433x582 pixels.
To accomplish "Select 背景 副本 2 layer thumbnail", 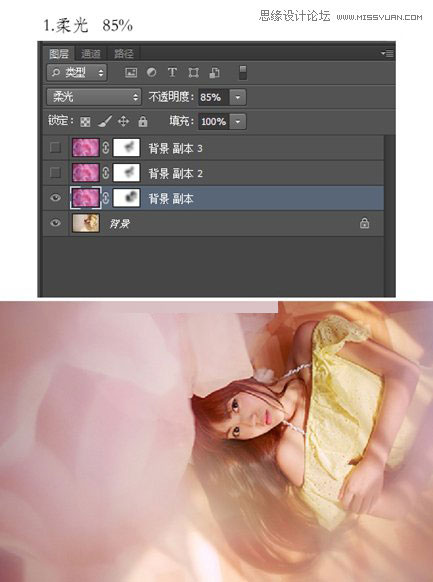I will coord(86,173).
